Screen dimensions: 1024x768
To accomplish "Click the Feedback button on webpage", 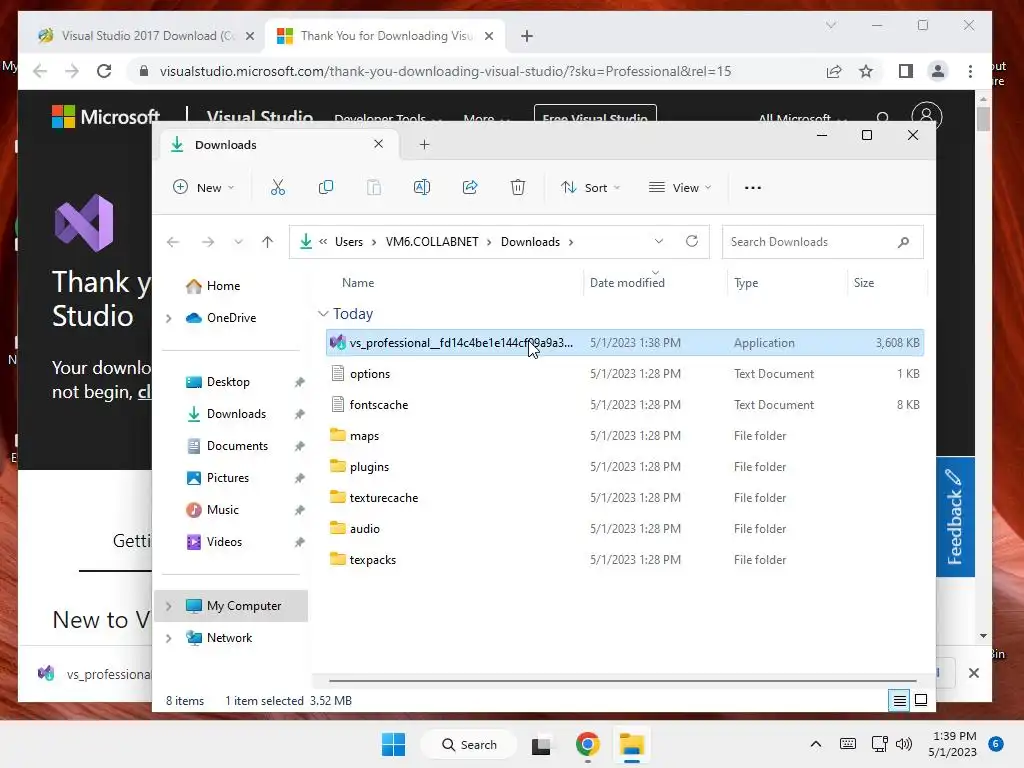I will 955,517.
